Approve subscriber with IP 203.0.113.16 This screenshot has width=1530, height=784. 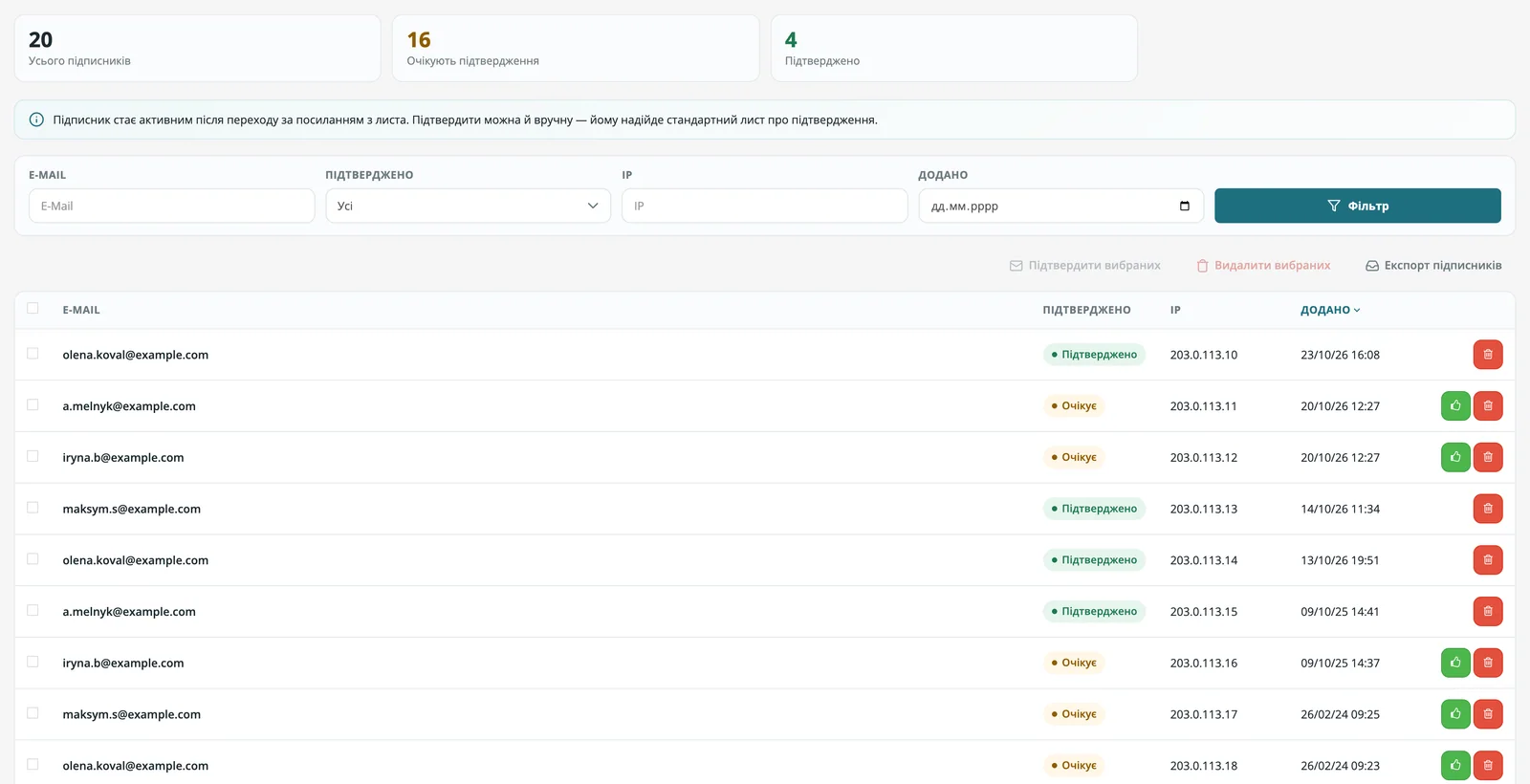click(x=1455, y=663)
